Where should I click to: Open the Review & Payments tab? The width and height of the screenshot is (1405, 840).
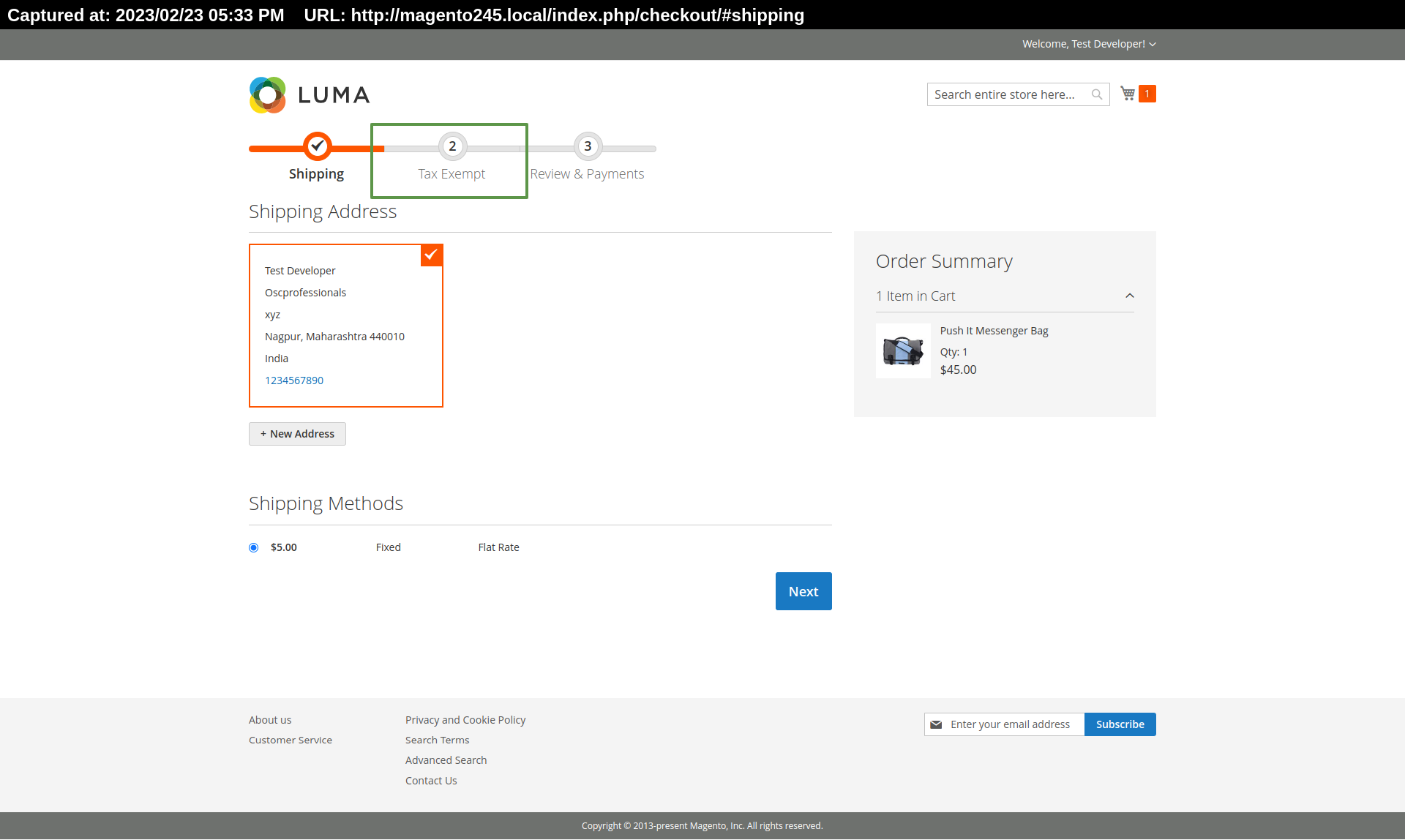[587, 146]
